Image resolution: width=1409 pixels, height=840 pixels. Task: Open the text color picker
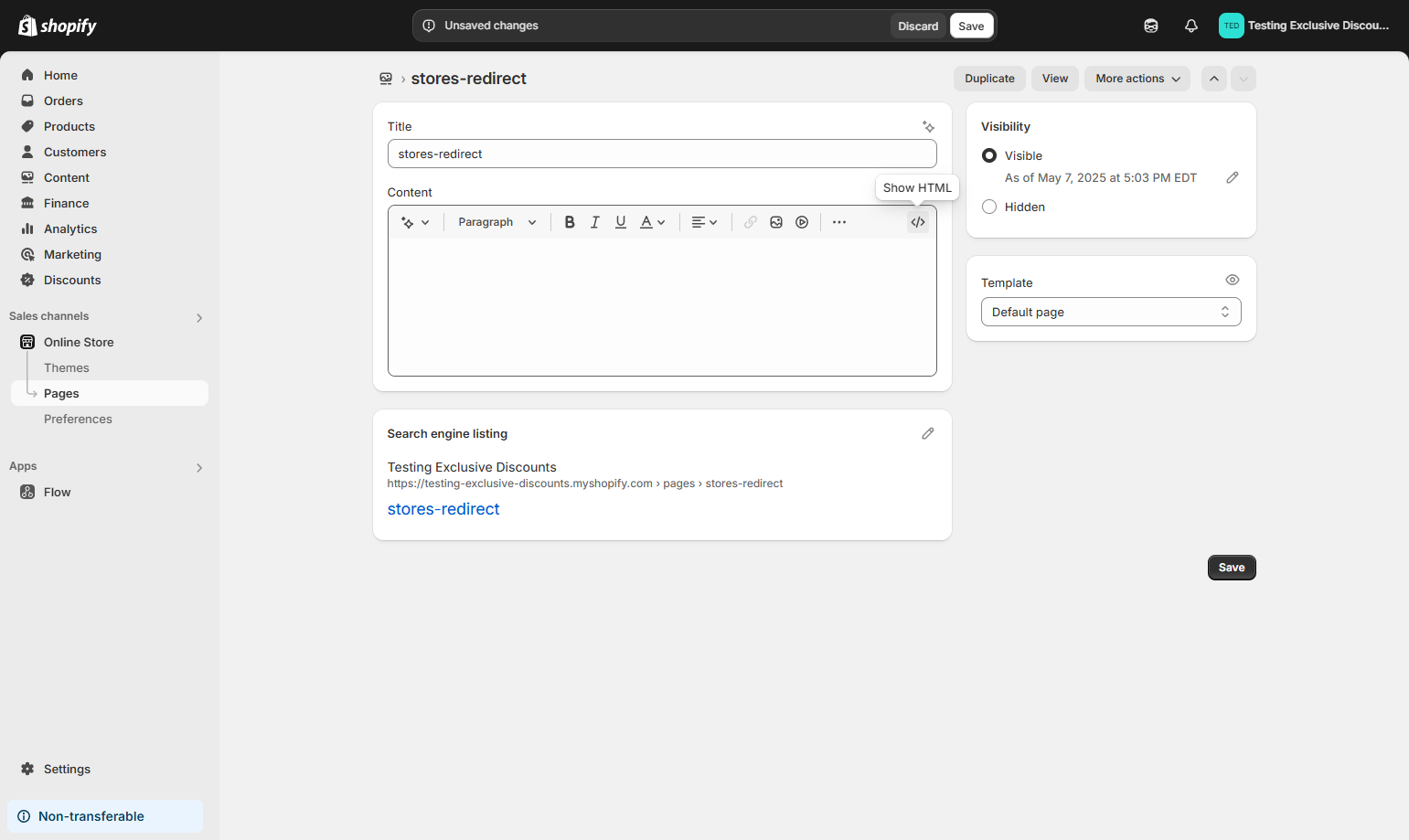tap(653, 222)
